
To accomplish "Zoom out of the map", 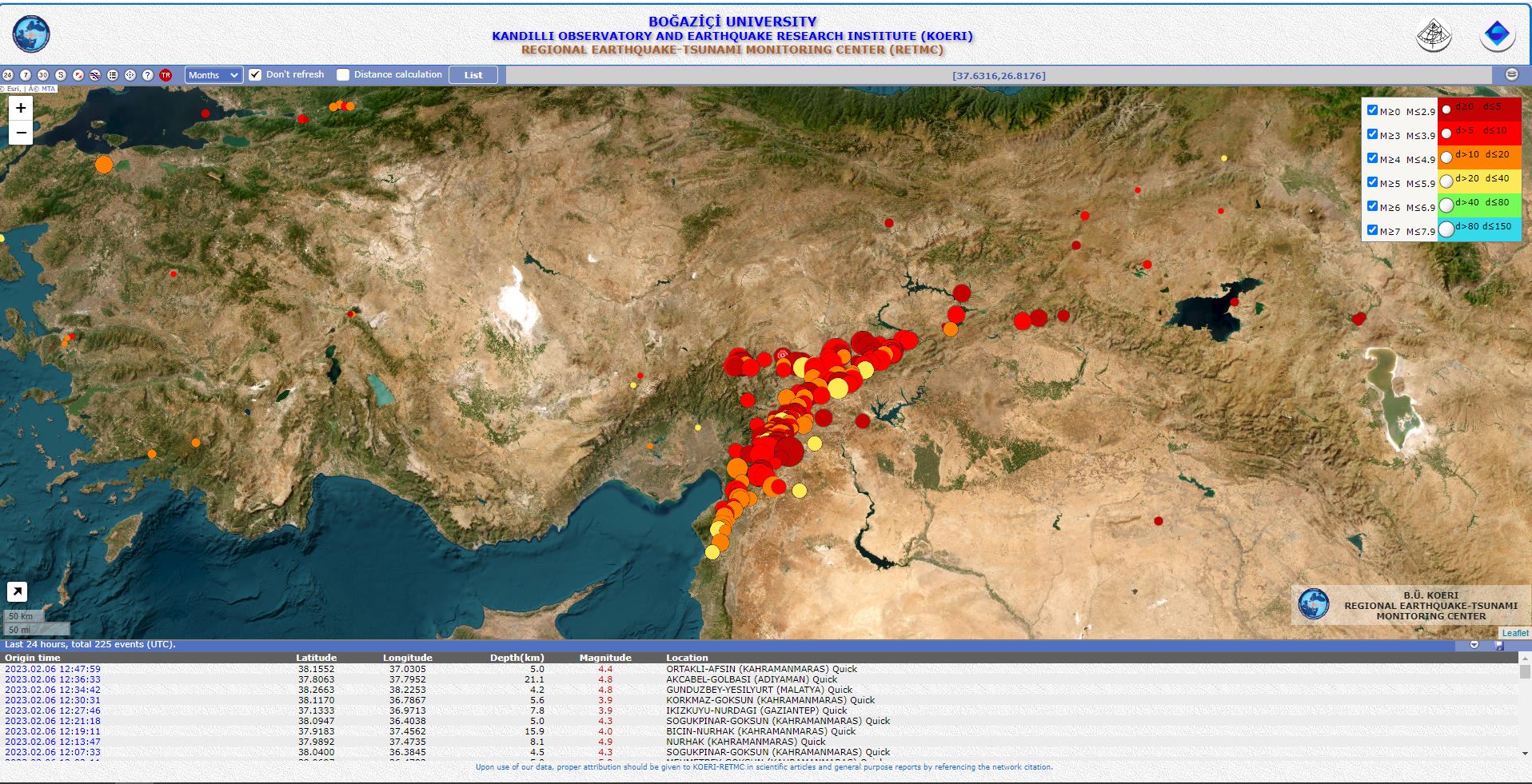I will 21,133.
